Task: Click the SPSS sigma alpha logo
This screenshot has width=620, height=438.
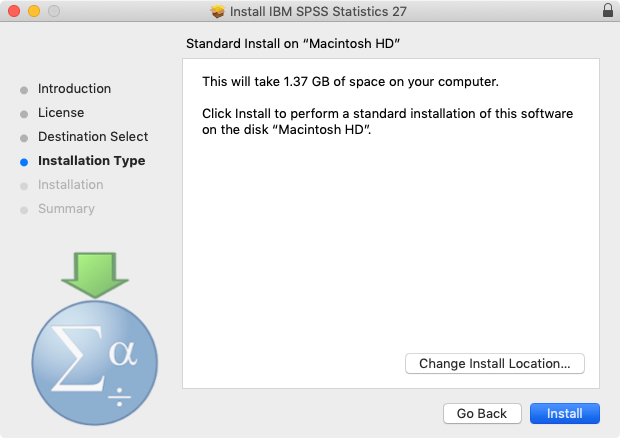Action: (x=95, y=362)
